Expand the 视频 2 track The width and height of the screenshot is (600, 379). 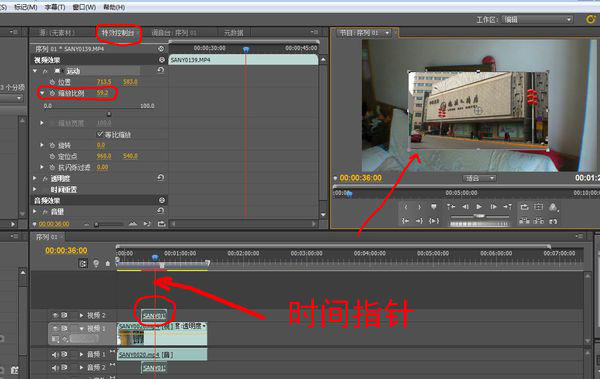(82, 315)
